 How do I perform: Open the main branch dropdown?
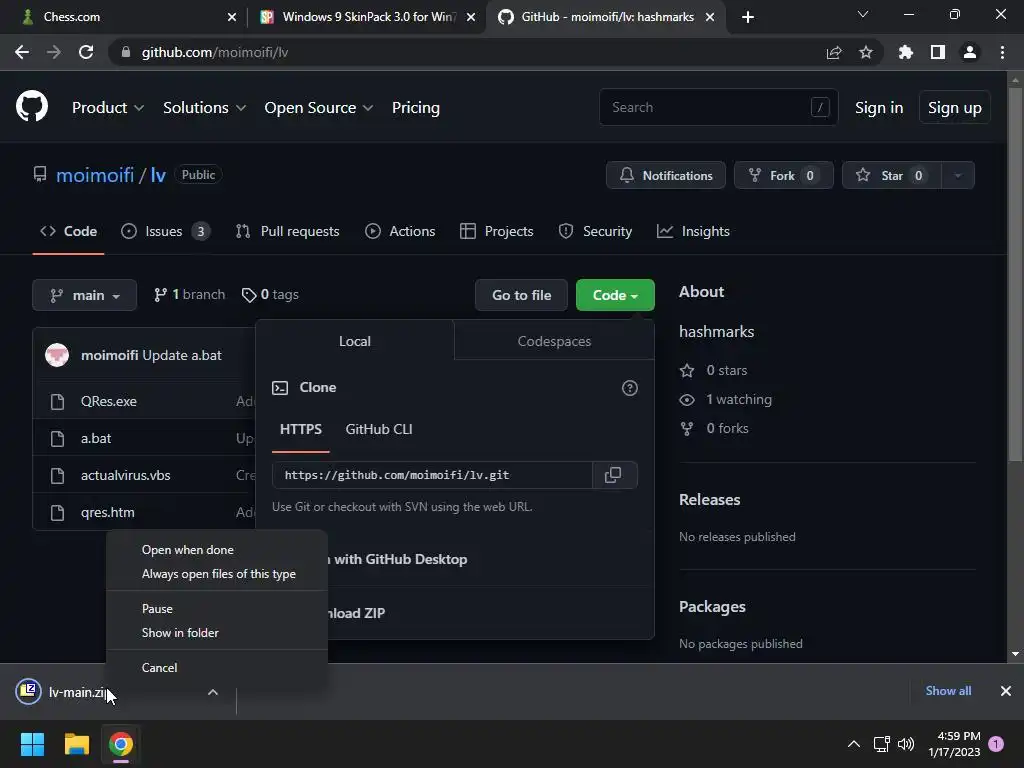pos(84,295)
